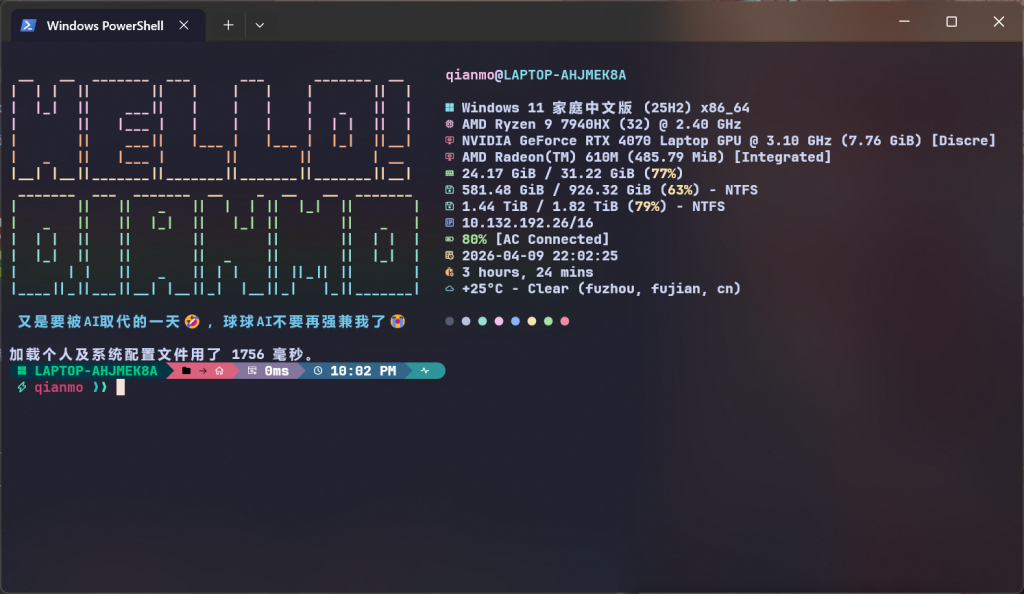Click the 又是要被AI取代的一天 message text
This screenshot has width=1024, height=594.
[212, 321]
